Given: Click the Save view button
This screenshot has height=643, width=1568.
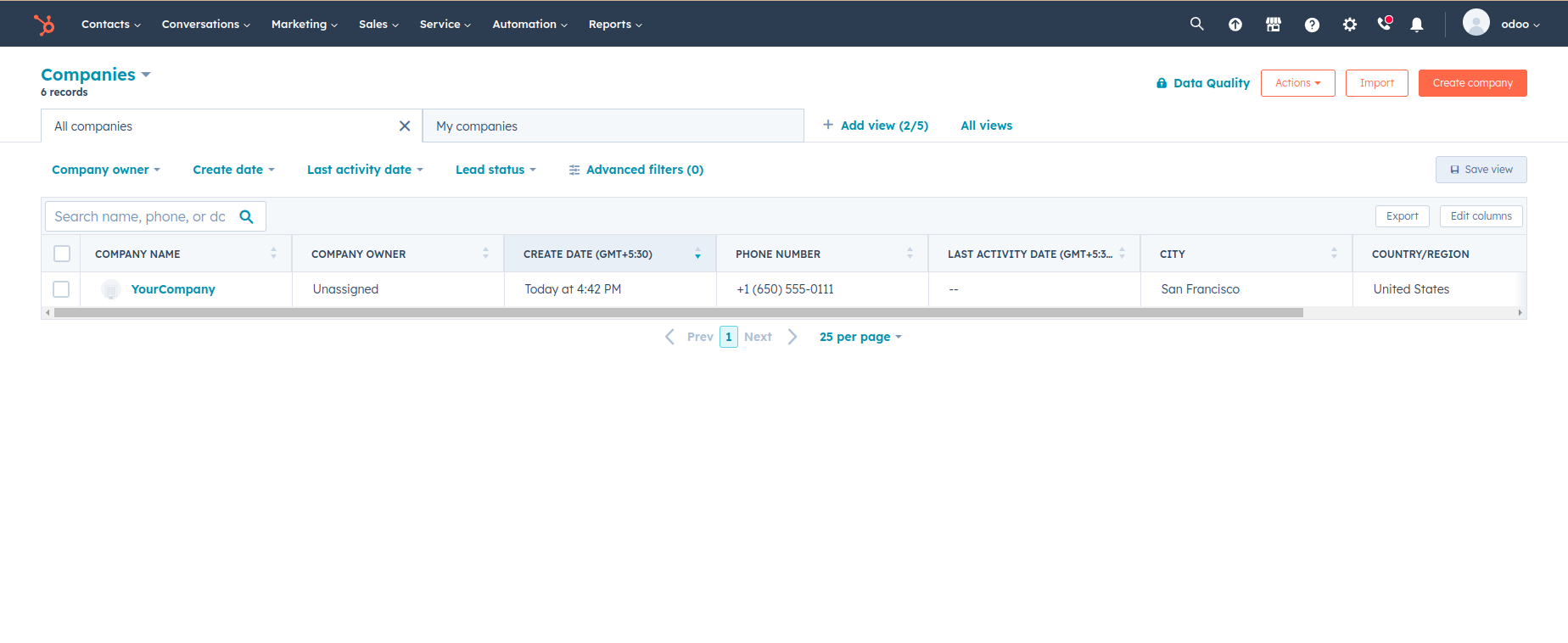Looking at the screenshot, I should 1481,170.
